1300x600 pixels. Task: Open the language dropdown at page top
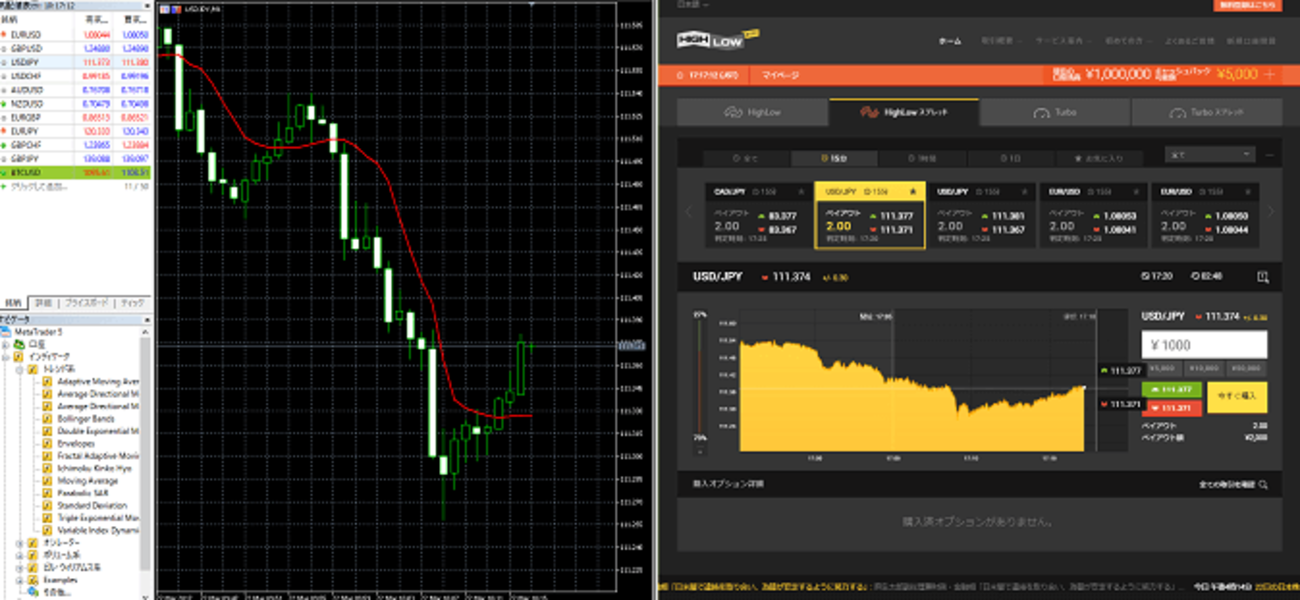click(x=693, y=4)
